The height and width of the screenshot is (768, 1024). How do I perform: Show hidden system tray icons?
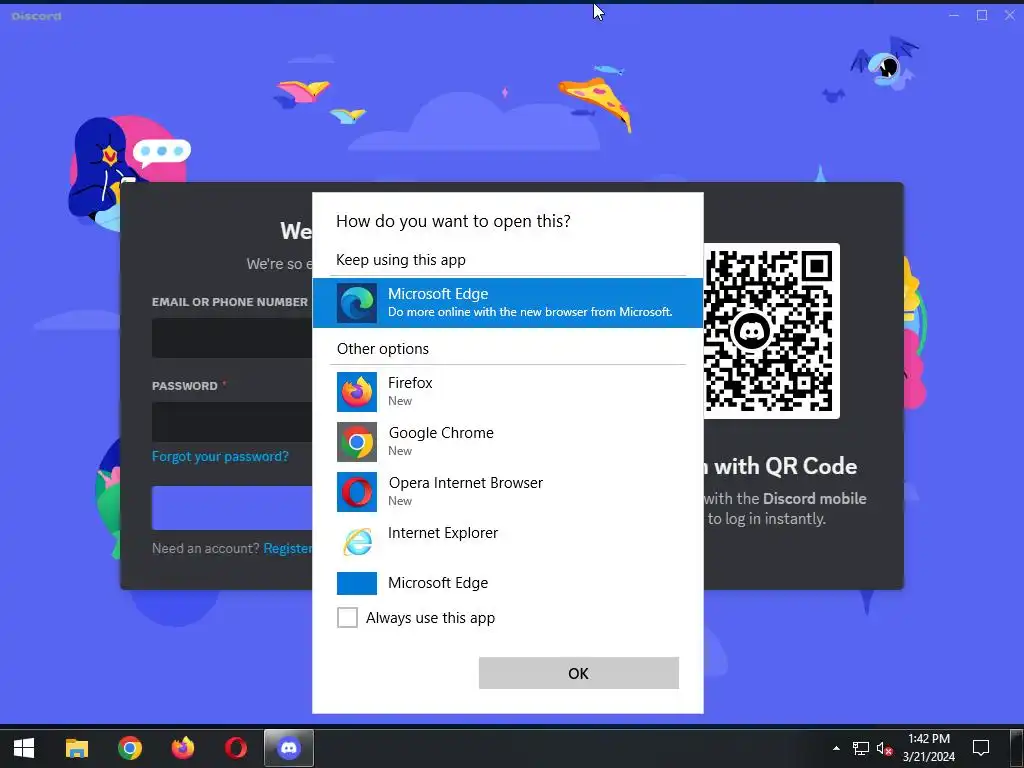(836, 748)
